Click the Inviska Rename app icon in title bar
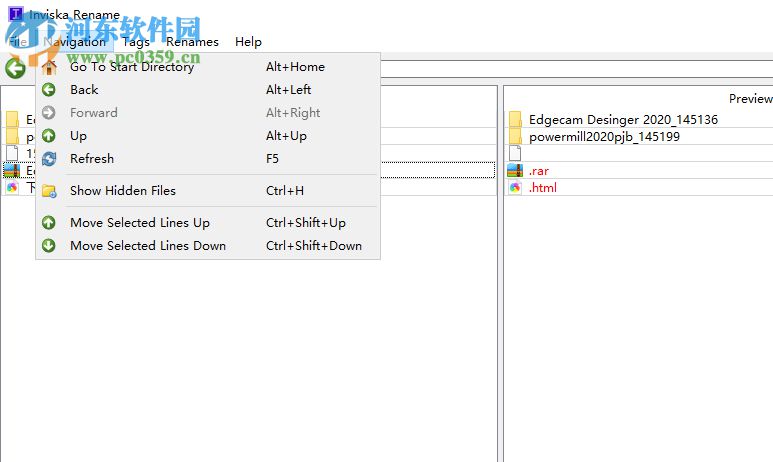 (16, 14)
